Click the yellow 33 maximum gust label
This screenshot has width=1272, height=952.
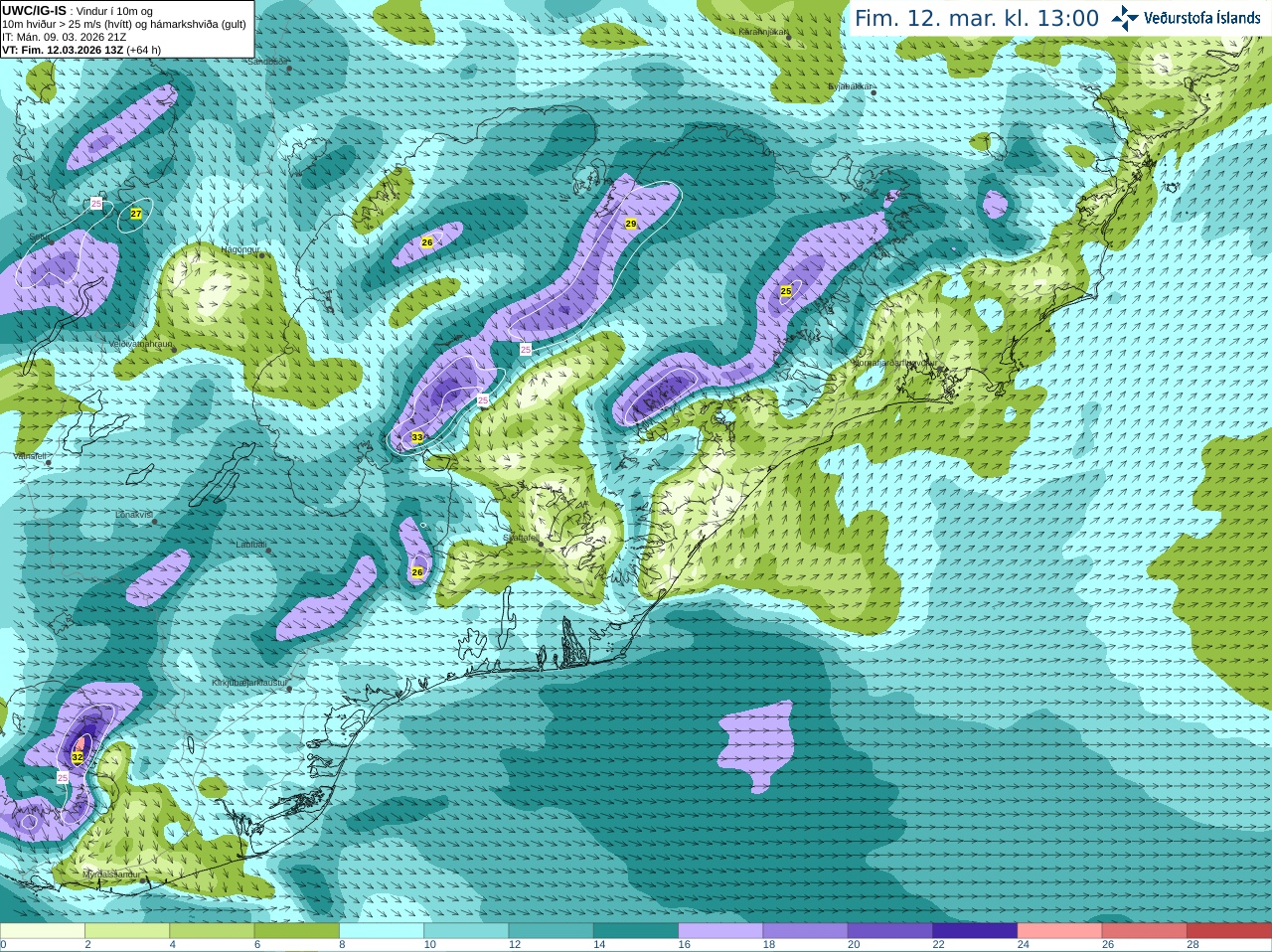coord(417,437)
